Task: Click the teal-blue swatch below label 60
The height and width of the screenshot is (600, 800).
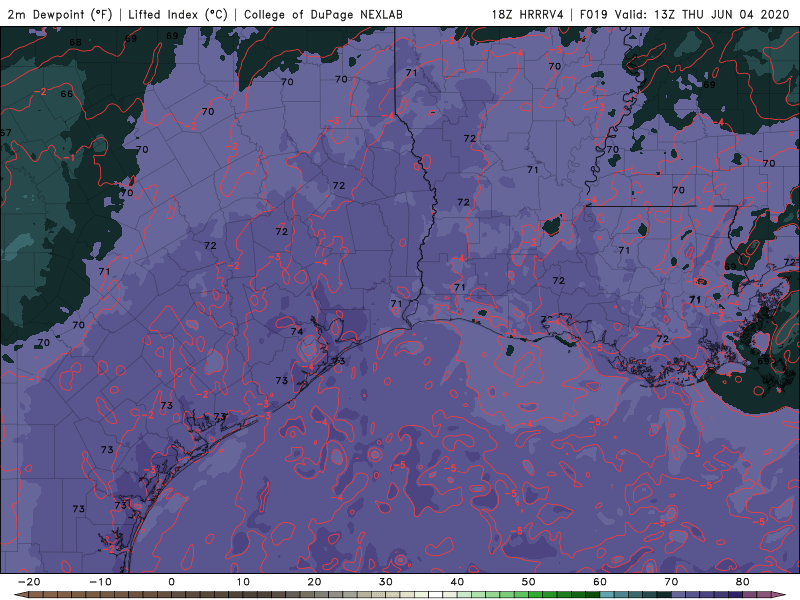Action: 607,594
